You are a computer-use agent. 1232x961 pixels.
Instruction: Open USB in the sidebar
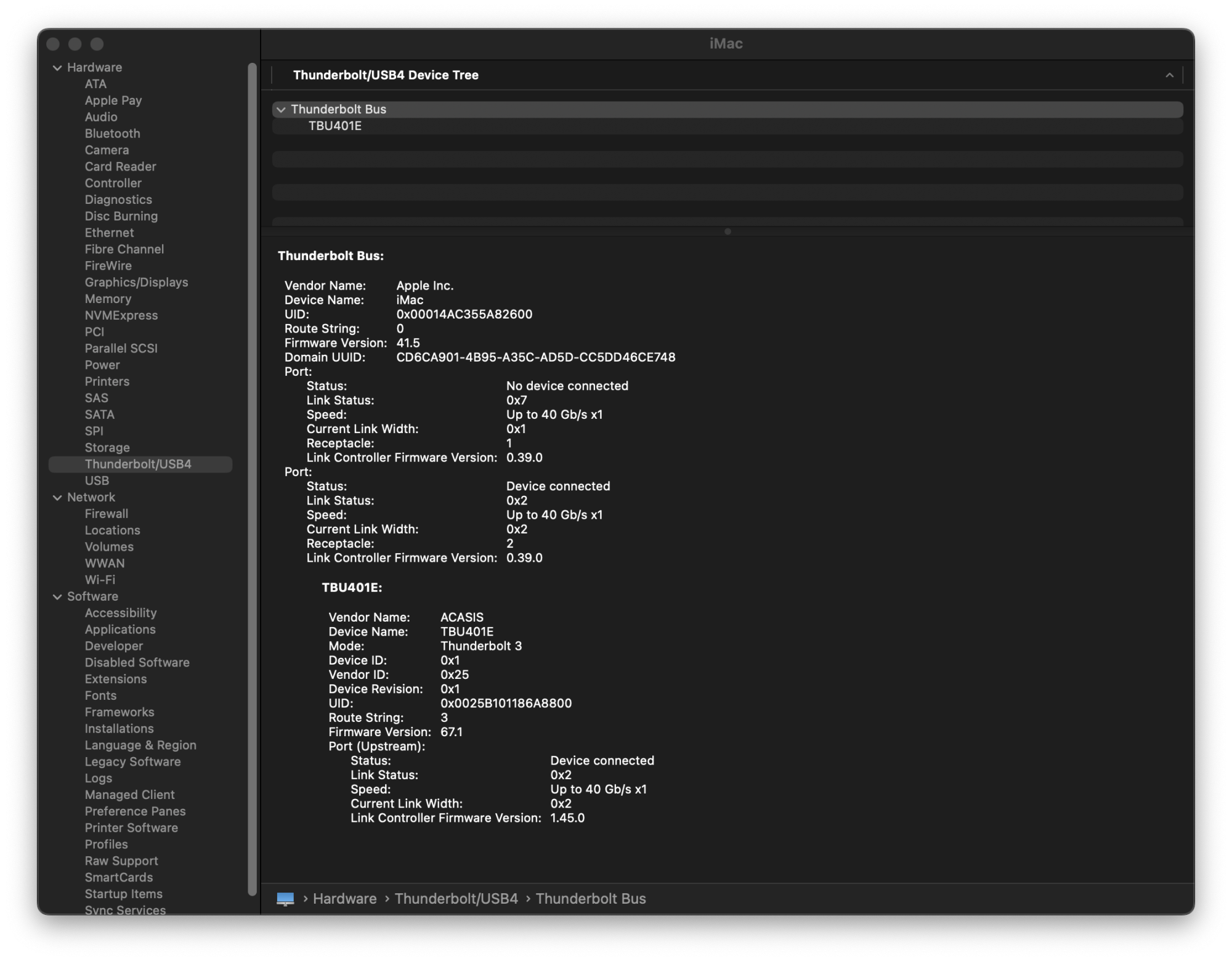pyautogui.click(x=97, y=480)
